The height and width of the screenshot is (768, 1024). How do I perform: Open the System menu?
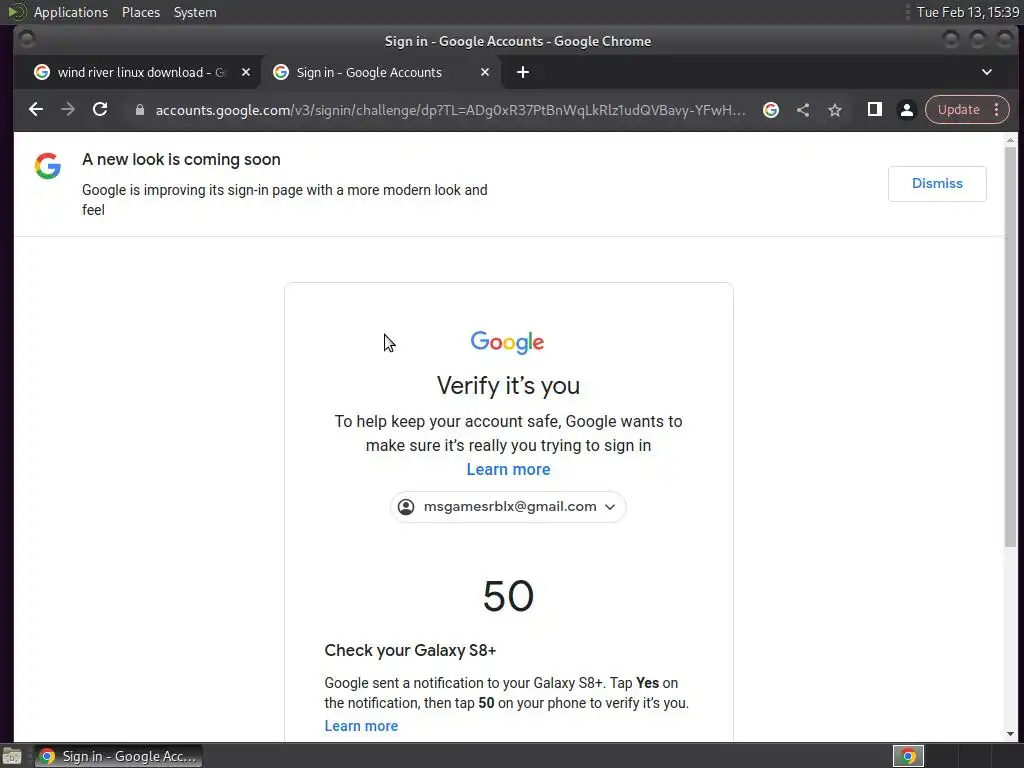195,12
